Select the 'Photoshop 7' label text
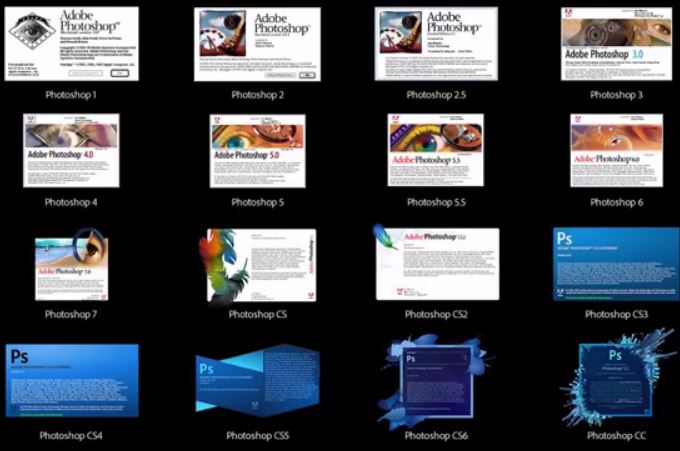The height and width of the screenshot is (451, 680). point(71,314)
